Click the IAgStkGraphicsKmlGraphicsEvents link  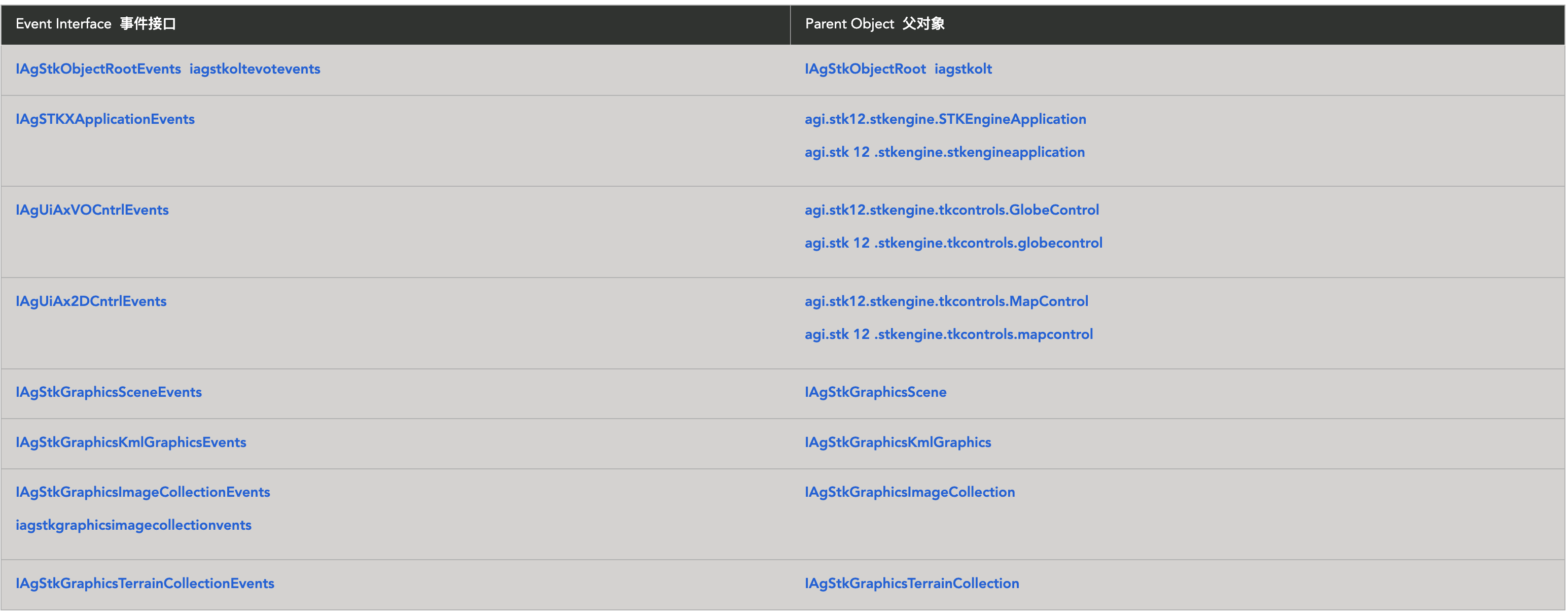point(131,442)
